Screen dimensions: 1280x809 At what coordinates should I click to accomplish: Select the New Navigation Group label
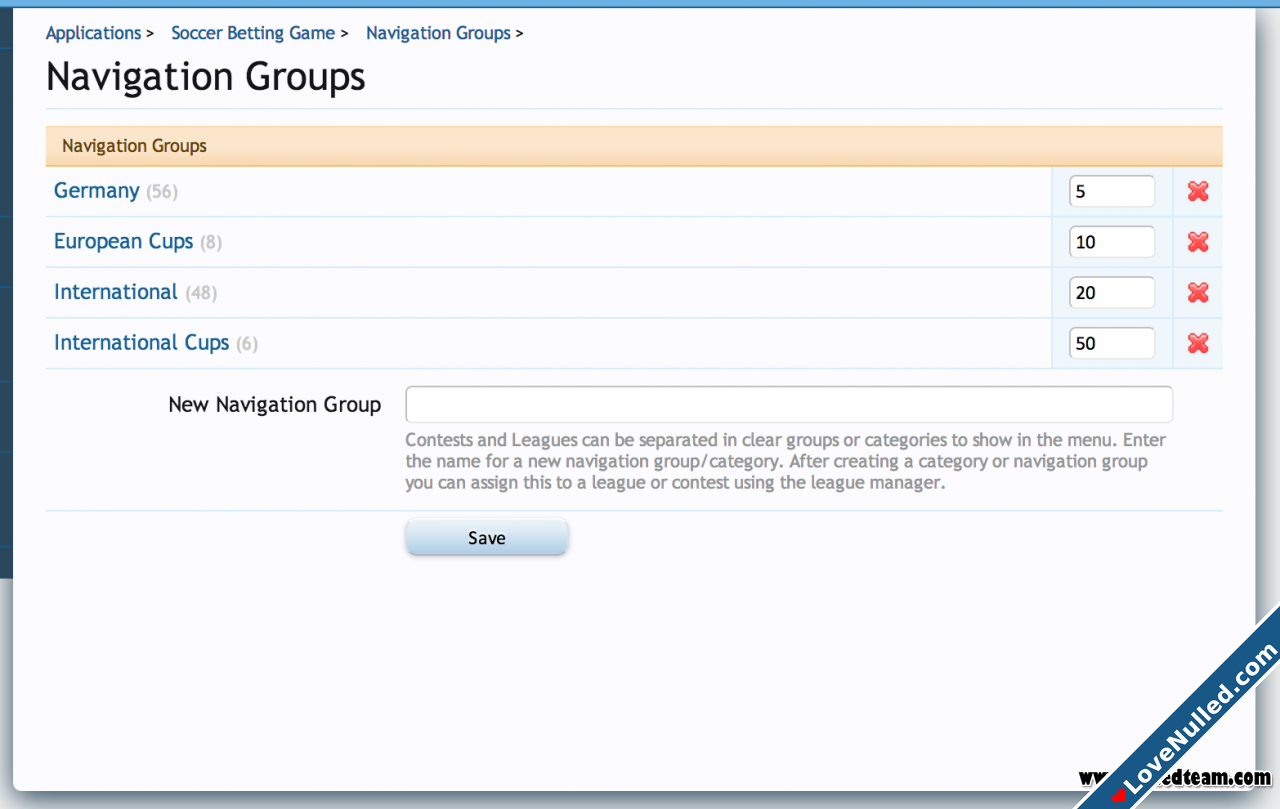click(x=275, y=405)
